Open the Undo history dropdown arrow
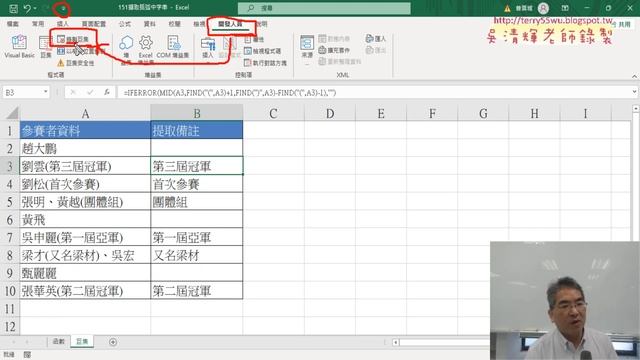 tap(35, 8)
